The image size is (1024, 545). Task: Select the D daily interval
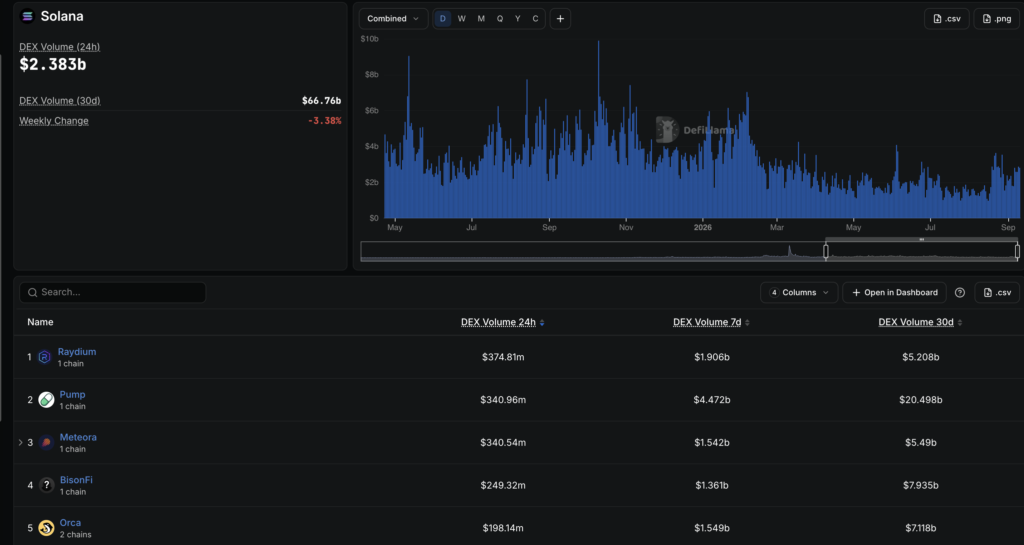[443, 19]
